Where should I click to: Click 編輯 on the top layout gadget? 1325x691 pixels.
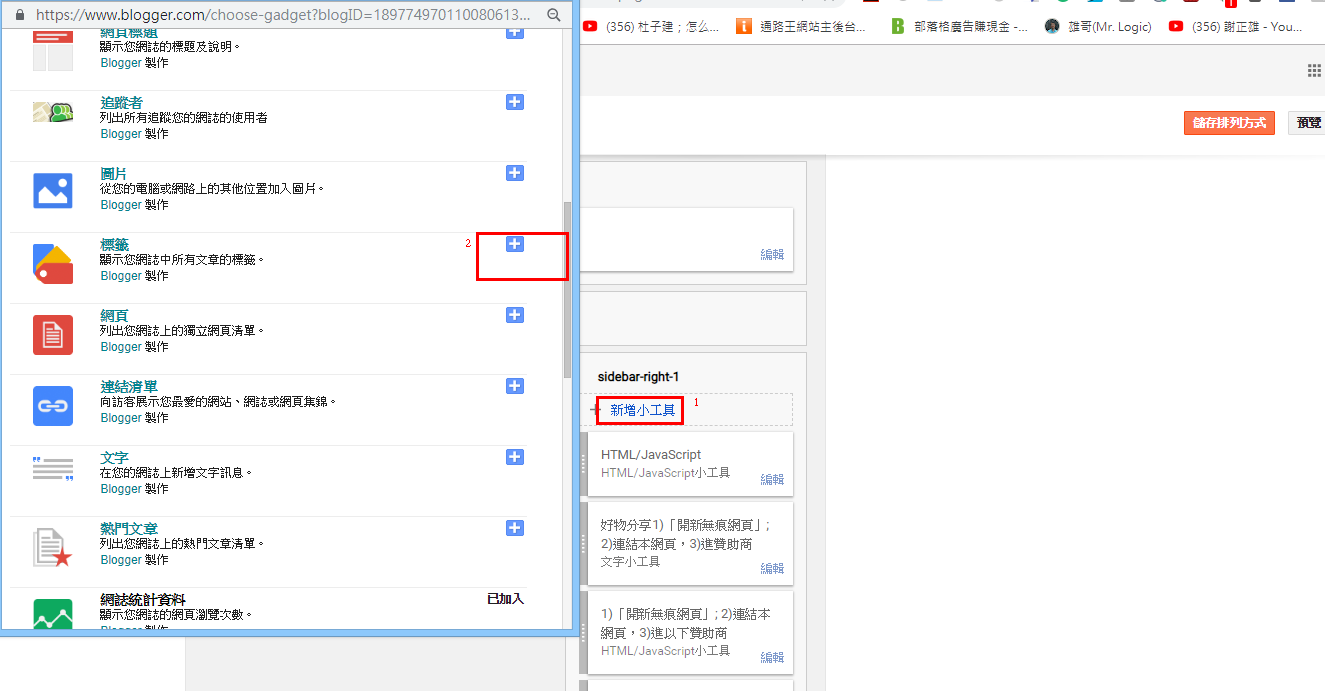click(x=772, y=254)
